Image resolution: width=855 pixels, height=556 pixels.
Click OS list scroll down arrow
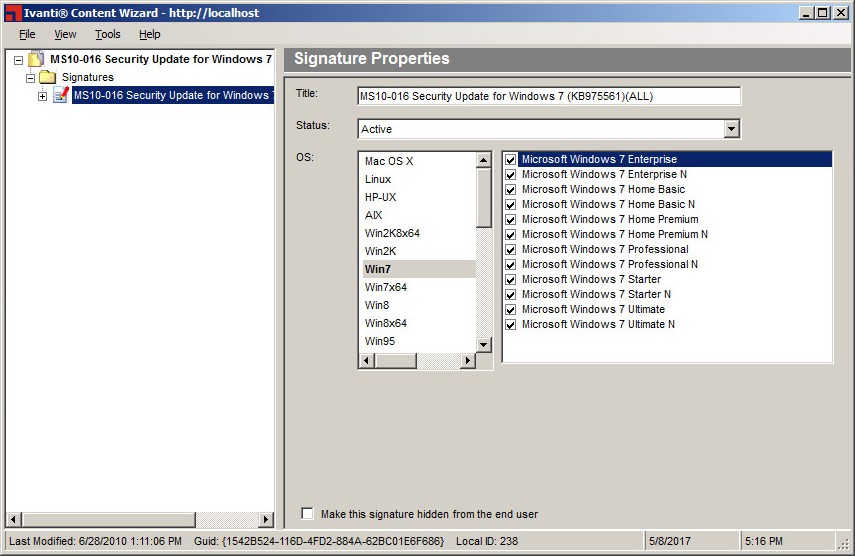pos(484,345)
